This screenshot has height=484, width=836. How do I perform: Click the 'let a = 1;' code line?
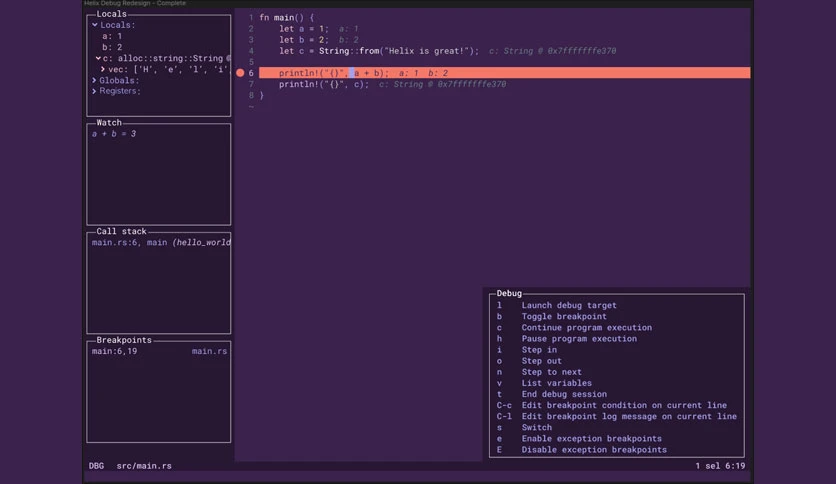pos(304,29)
